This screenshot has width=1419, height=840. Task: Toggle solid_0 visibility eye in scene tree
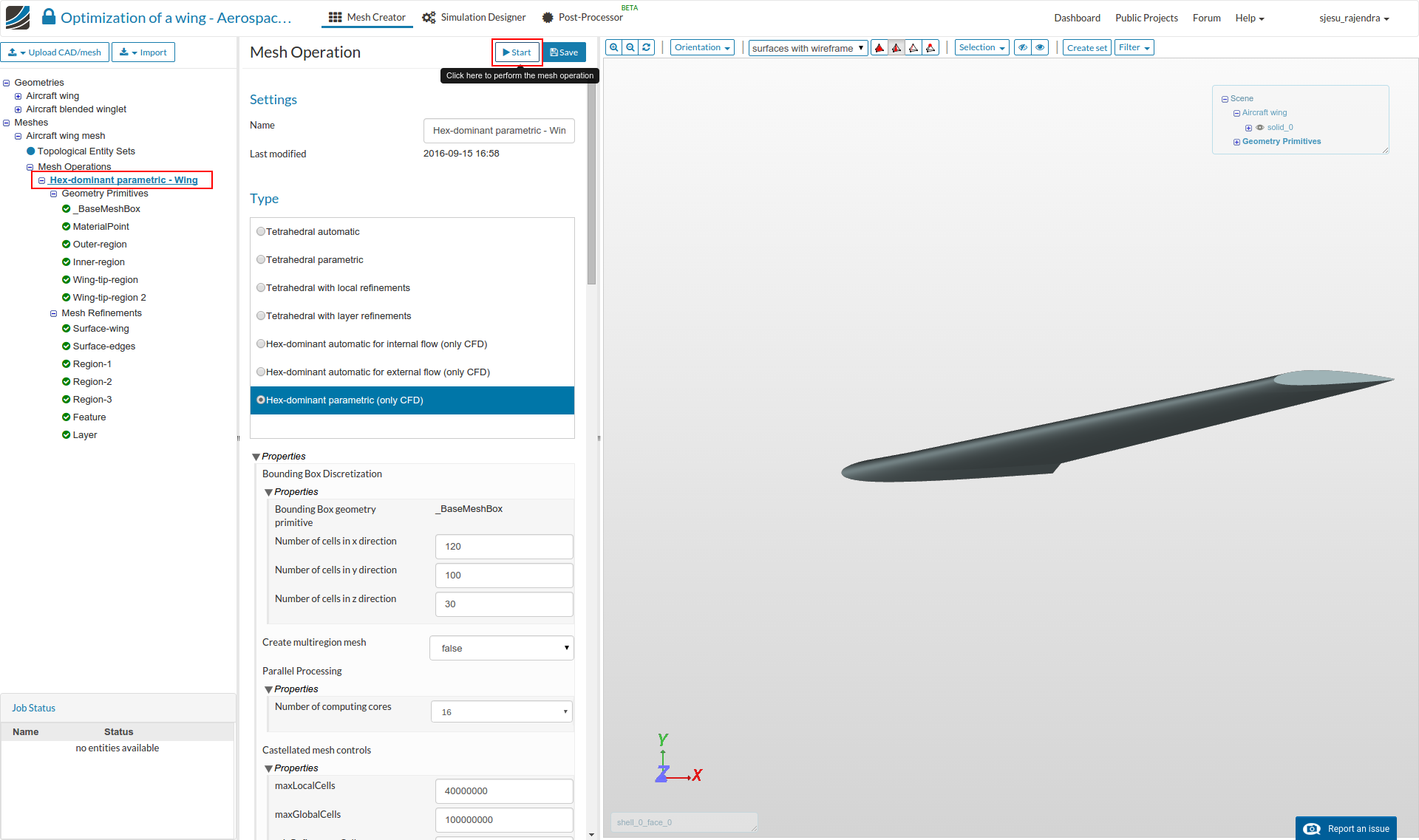(1260, 128)
